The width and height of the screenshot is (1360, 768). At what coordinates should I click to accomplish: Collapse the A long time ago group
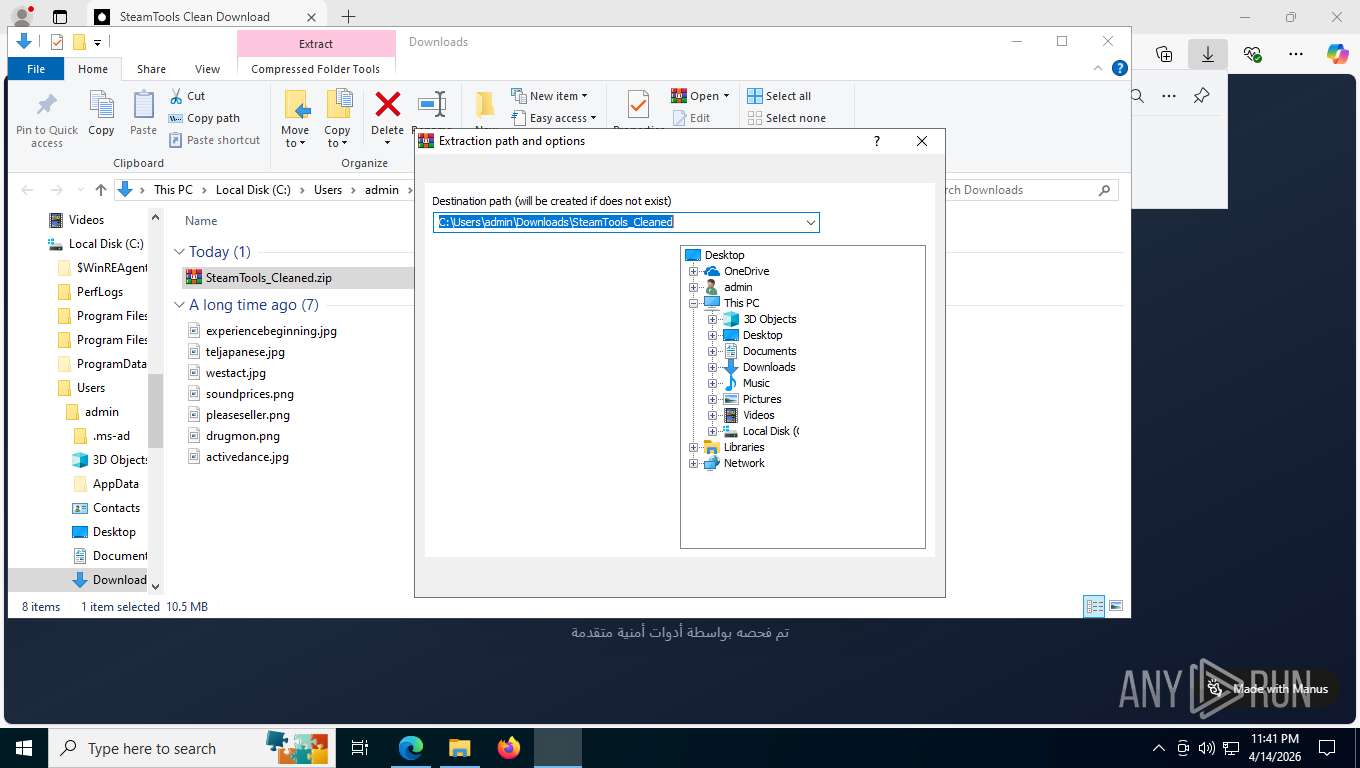click(x=180, y=305)
